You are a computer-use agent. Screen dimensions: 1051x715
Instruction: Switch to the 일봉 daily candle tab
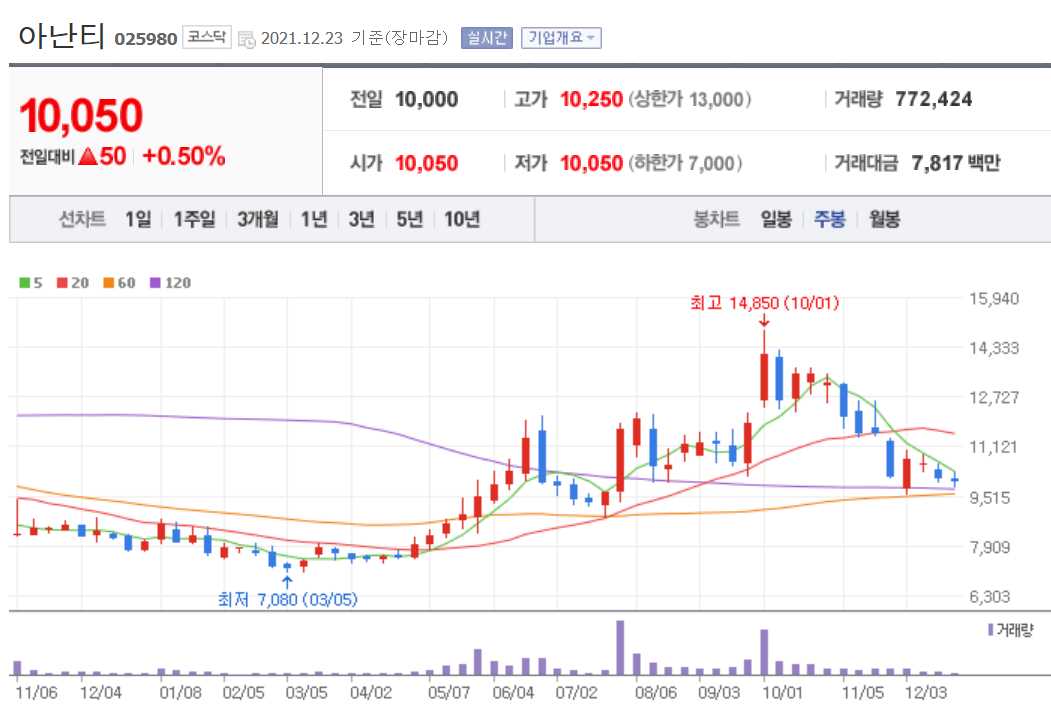775,219
